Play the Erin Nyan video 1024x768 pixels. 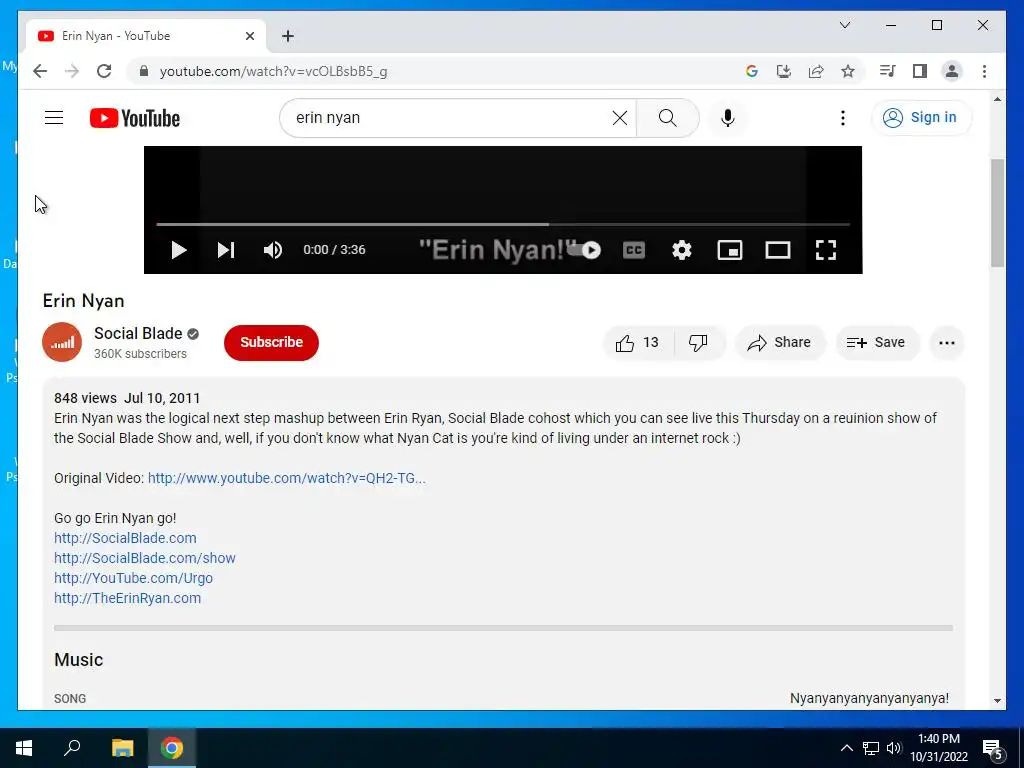178,249
